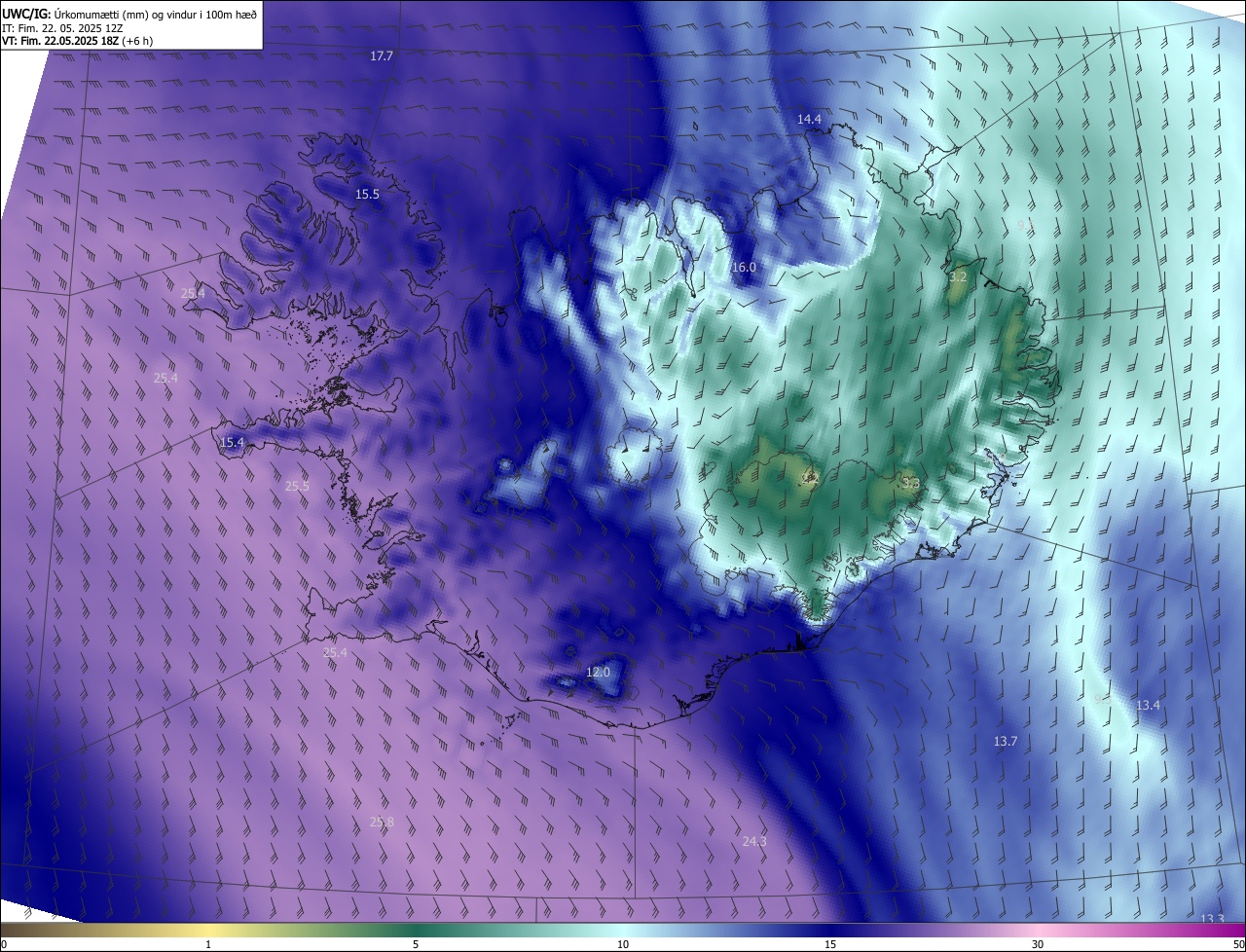The width and height of the screenshot is (1246, 952).
Task: Click the 14.4 value label
Action: (809, 119)
